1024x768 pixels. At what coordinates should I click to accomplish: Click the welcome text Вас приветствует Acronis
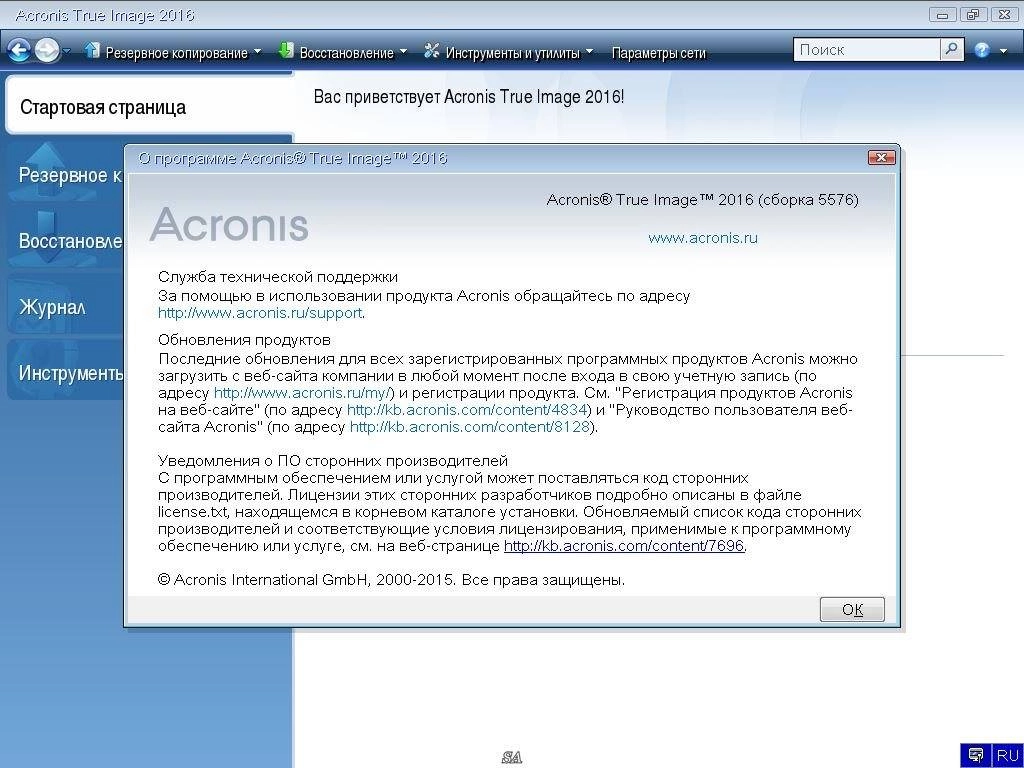click(x=468, y=97)
